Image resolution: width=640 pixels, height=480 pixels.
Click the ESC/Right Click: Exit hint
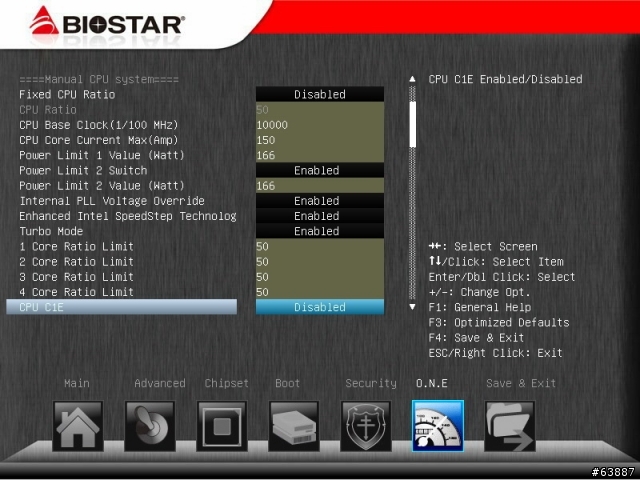pos(496,353)
